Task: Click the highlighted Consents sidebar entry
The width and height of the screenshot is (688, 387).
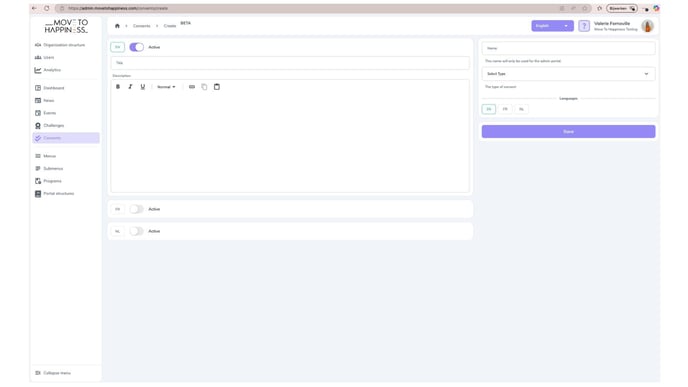Action: [66, 138]
